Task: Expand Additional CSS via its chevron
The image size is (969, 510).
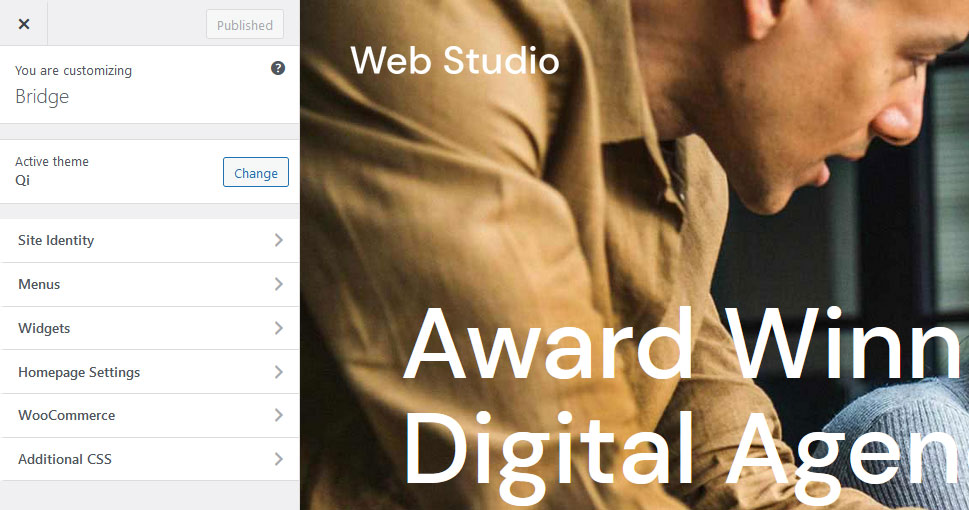Action: click(279, 459)
